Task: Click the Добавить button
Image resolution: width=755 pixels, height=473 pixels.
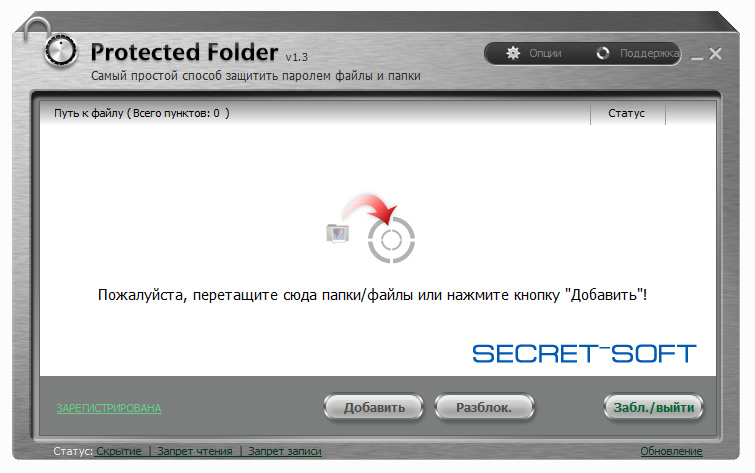Action: point(374,407)
